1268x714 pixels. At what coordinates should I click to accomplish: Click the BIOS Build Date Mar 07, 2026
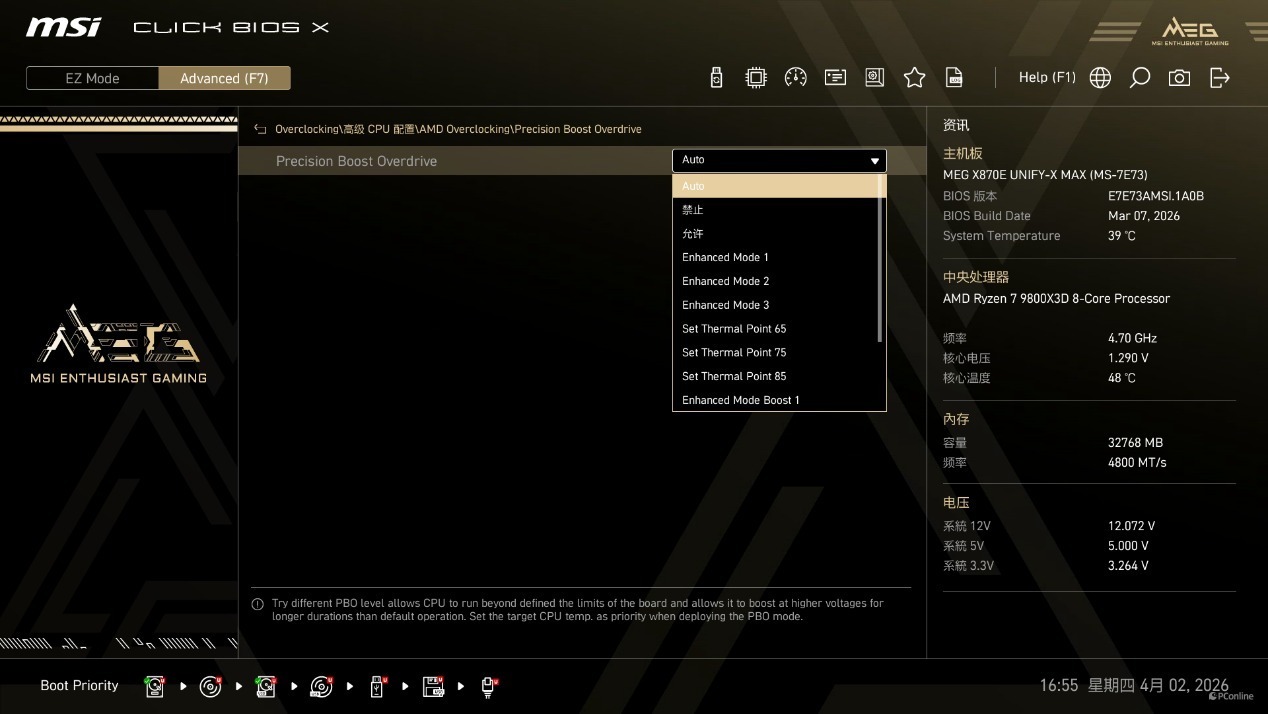pyautogui.click(x=1144, y=216)
